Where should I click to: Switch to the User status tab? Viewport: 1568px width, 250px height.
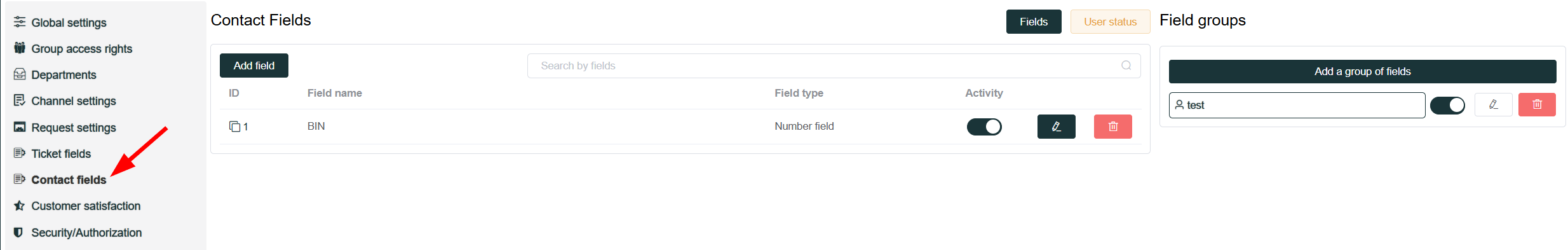tap(1110, 22)
